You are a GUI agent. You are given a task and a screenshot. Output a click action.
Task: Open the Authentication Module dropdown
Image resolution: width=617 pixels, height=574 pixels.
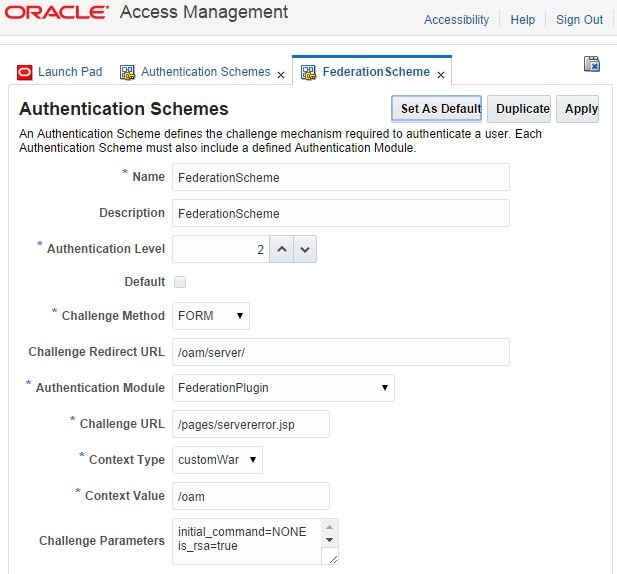283,388
